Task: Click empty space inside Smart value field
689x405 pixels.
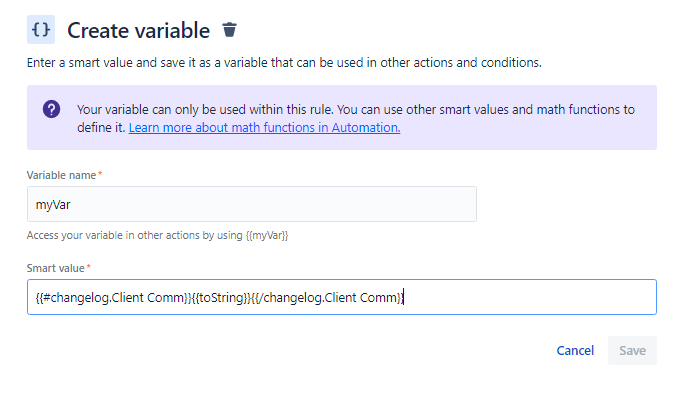Action: coord(527,297)
